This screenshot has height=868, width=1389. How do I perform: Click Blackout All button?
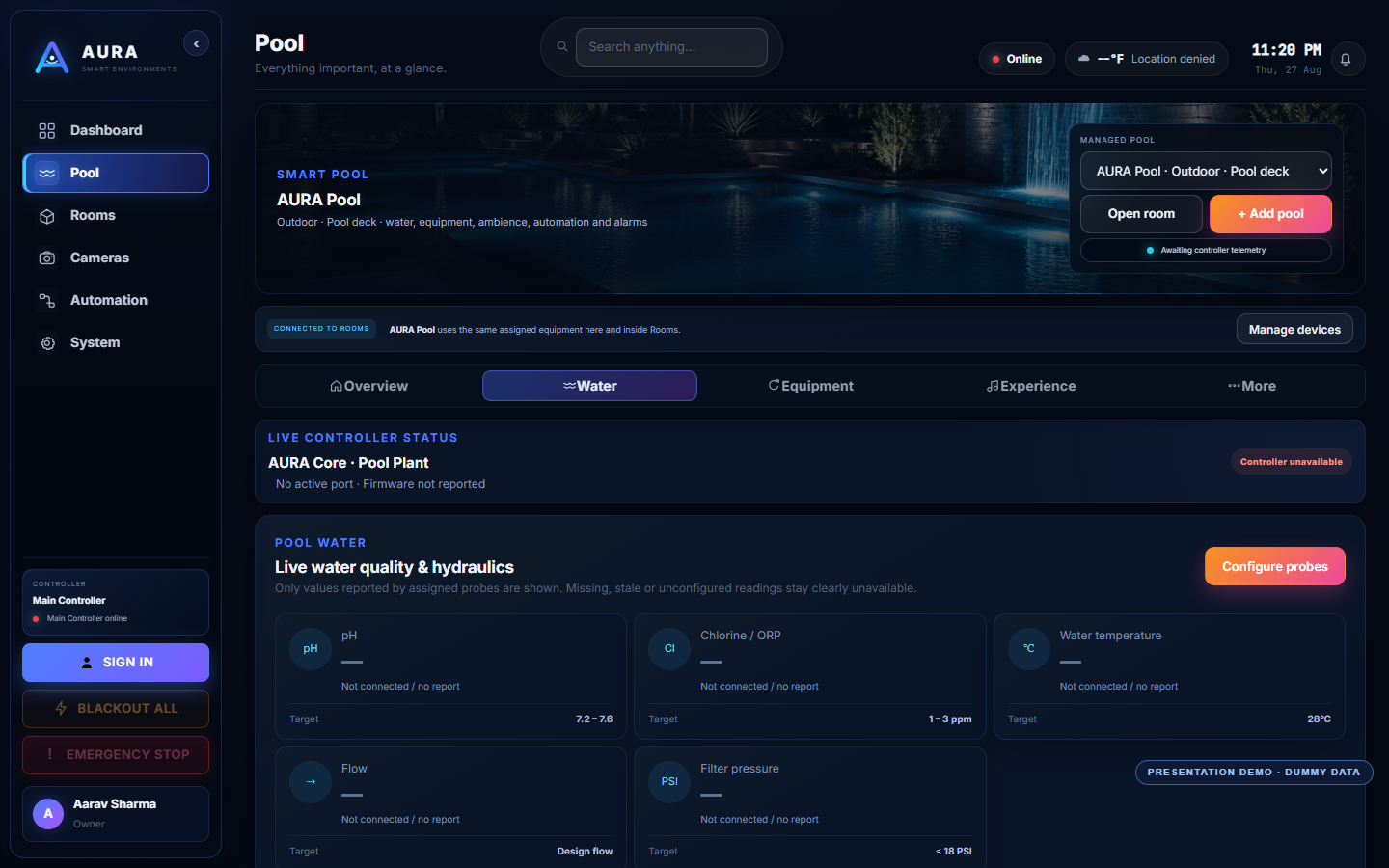[116, 709]
